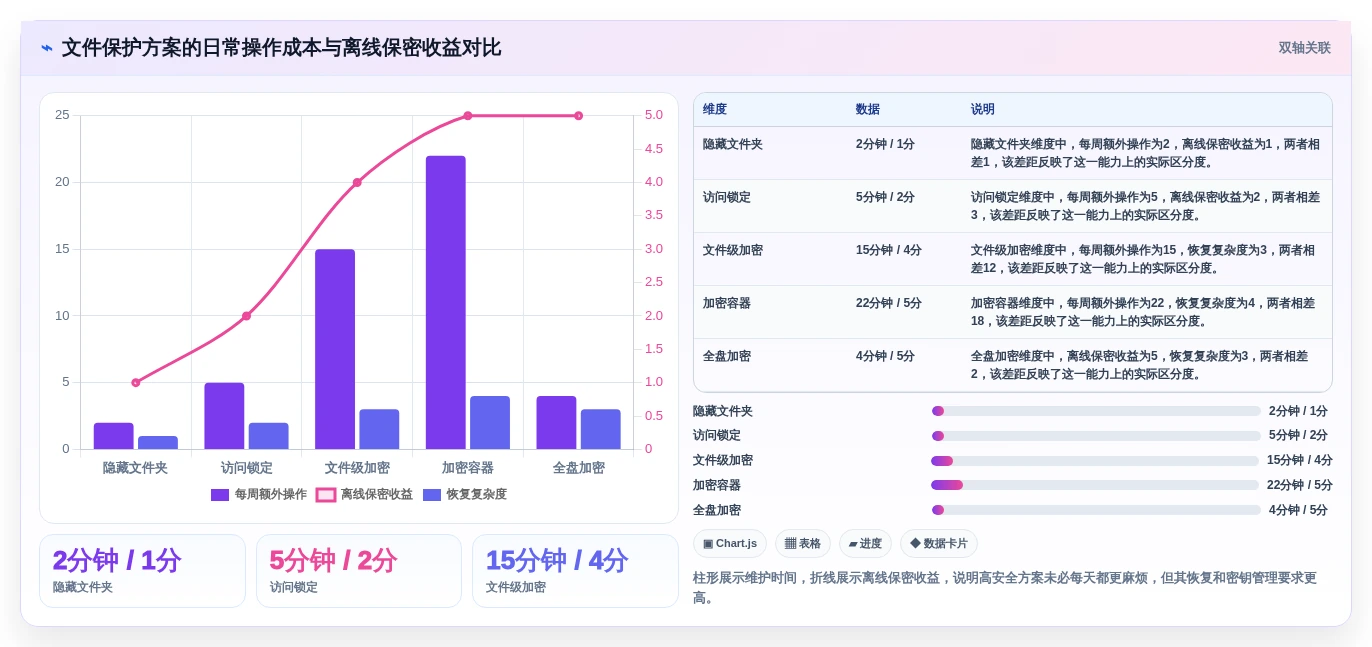Toggle the 每周额外操作 legend item
Screen dimensions: 1372x647
[259, 494]
